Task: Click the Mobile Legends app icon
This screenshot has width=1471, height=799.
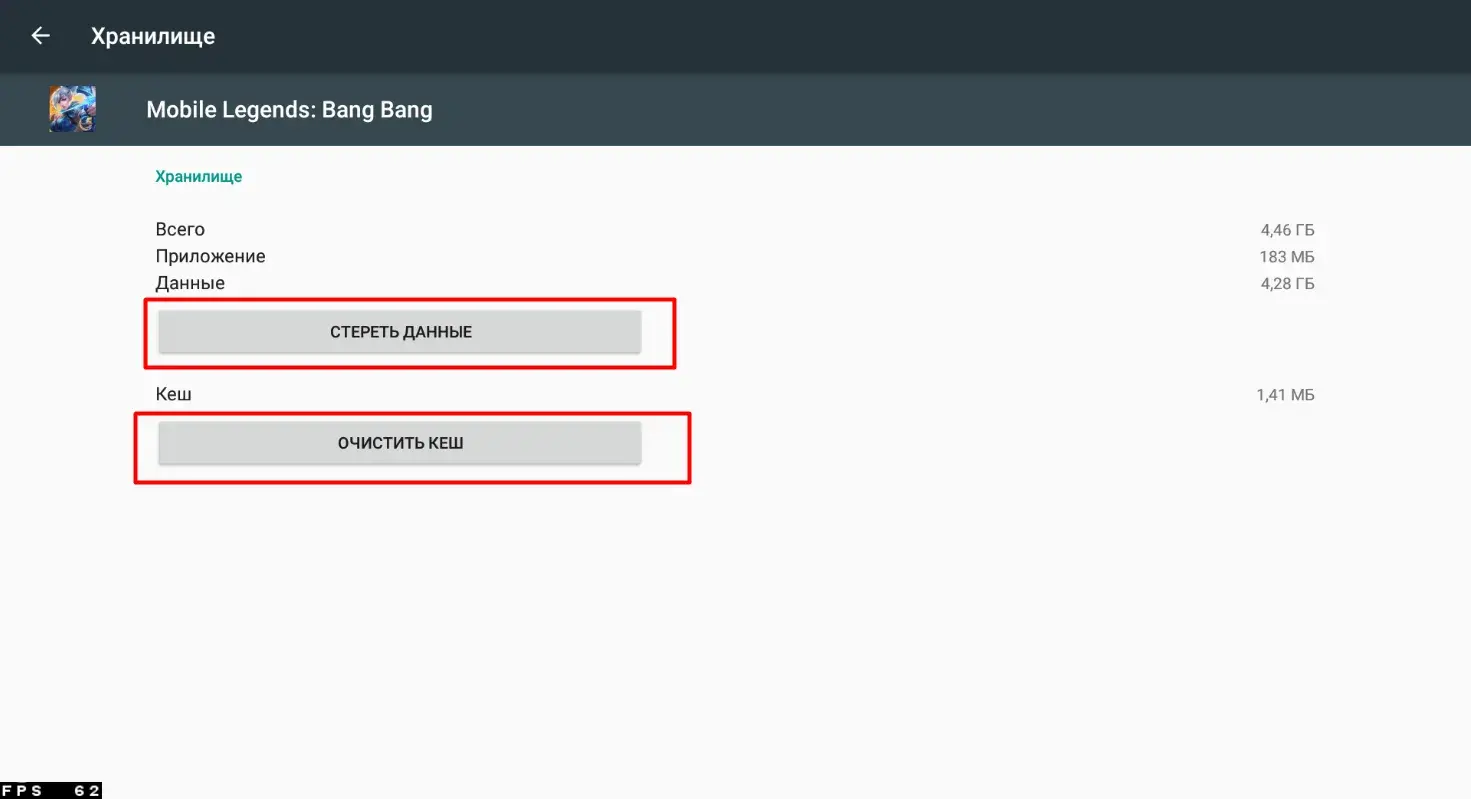Action: pyautogui.click(x=73, y=109)
